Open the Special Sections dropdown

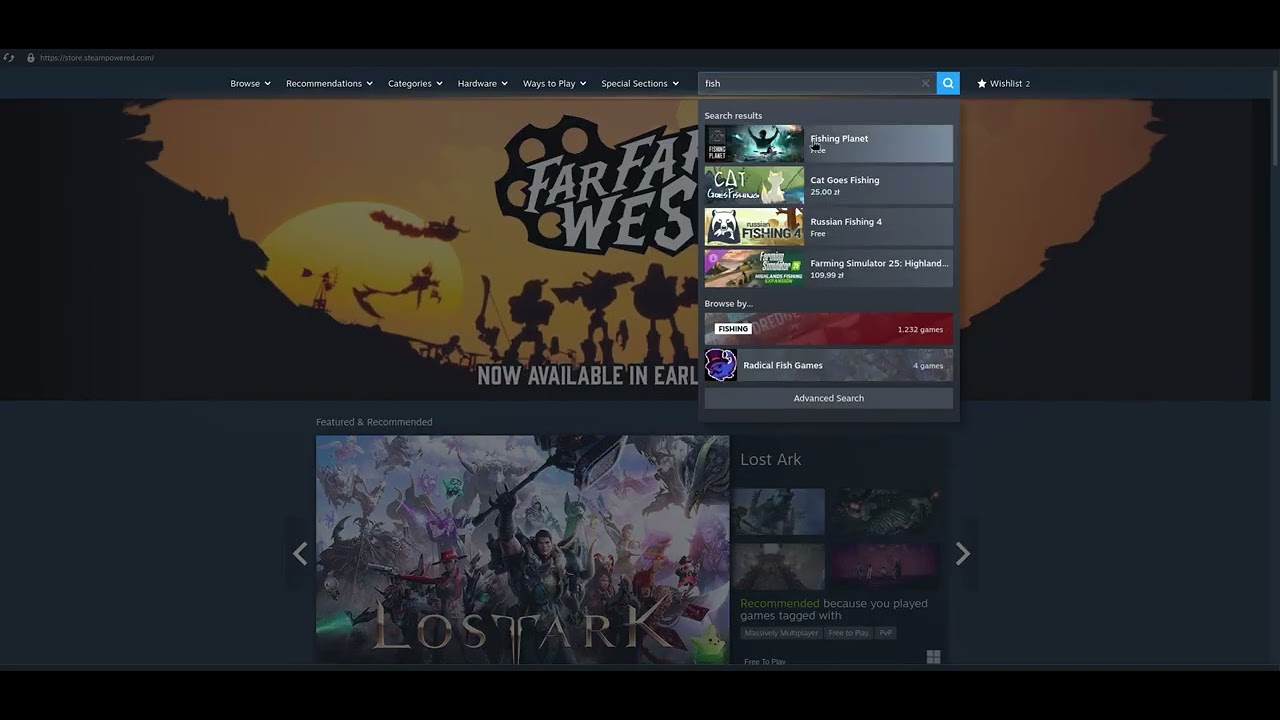(x=640, y=83)
